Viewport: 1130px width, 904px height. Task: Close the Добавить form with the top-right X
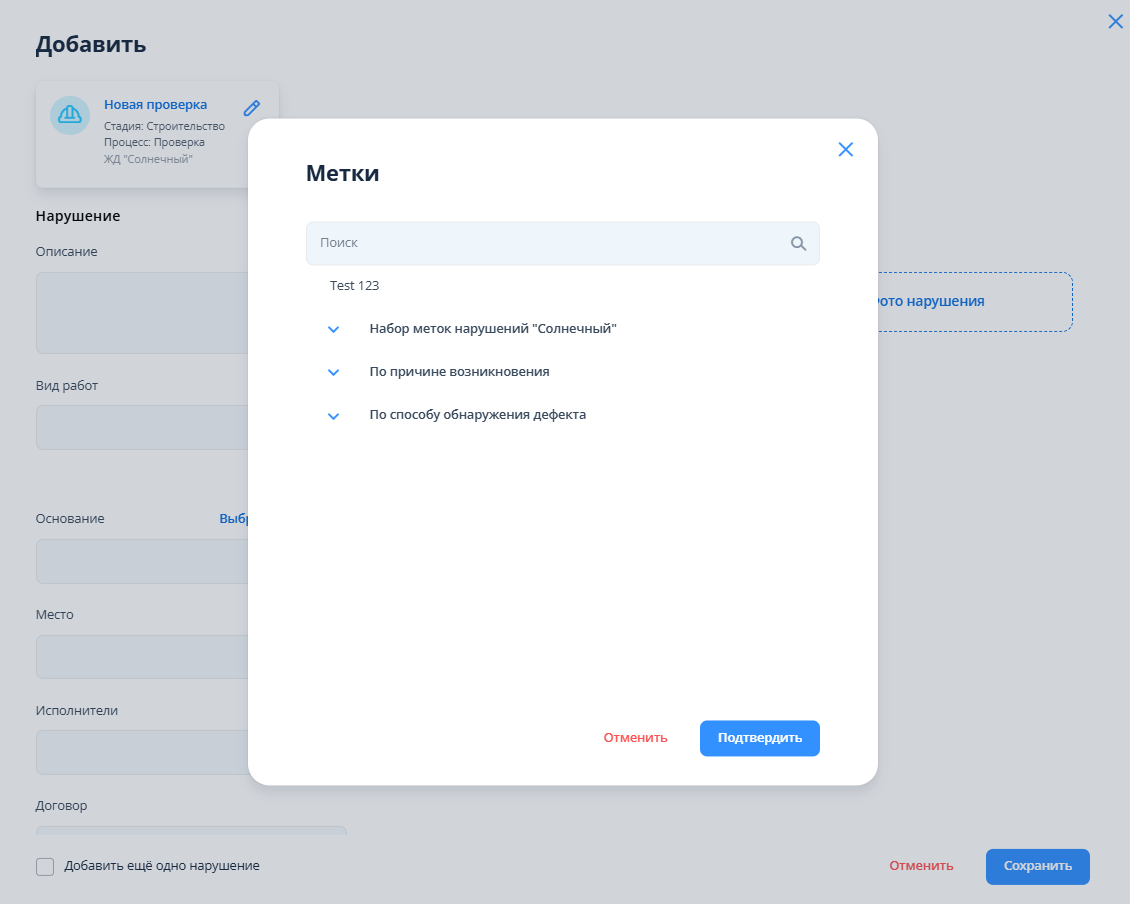pos(1115,21)
